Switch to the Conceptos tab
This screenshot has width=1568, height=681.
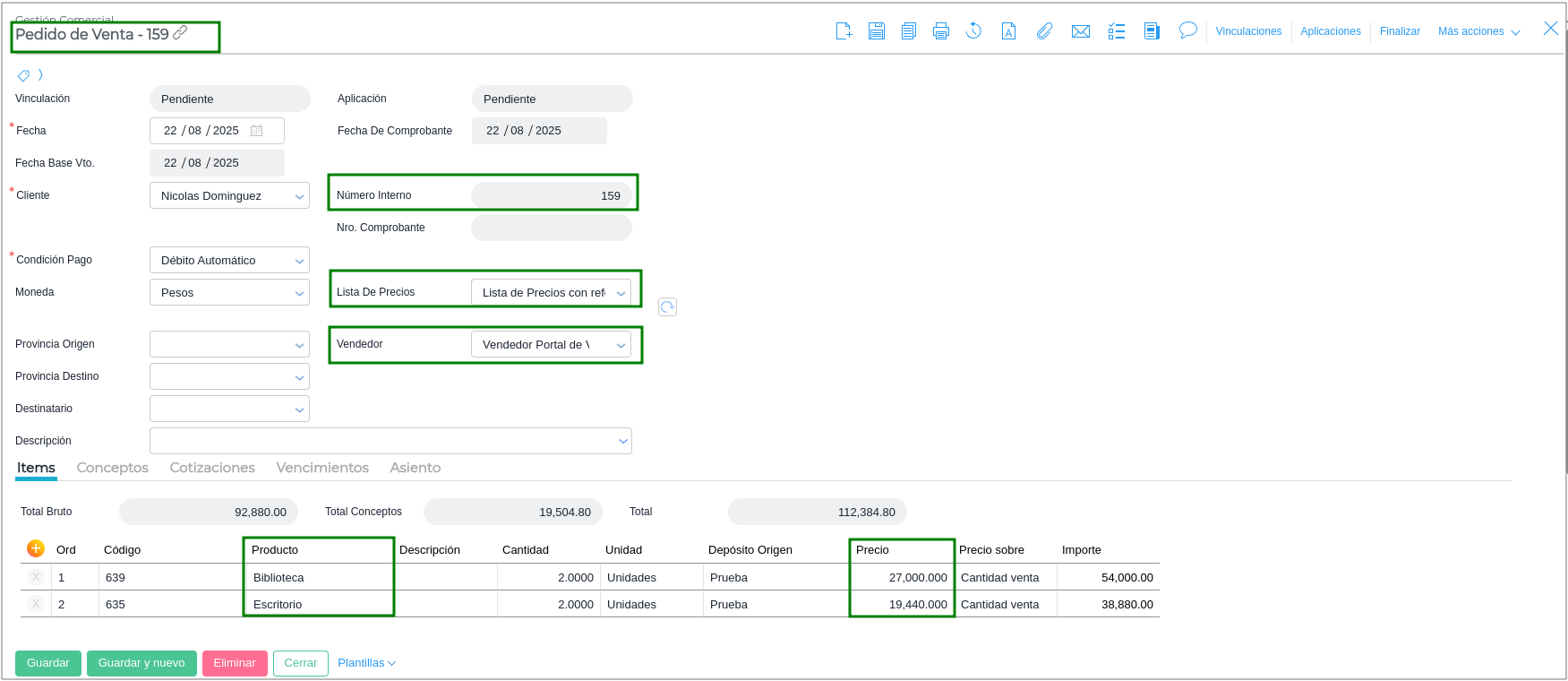113,468
